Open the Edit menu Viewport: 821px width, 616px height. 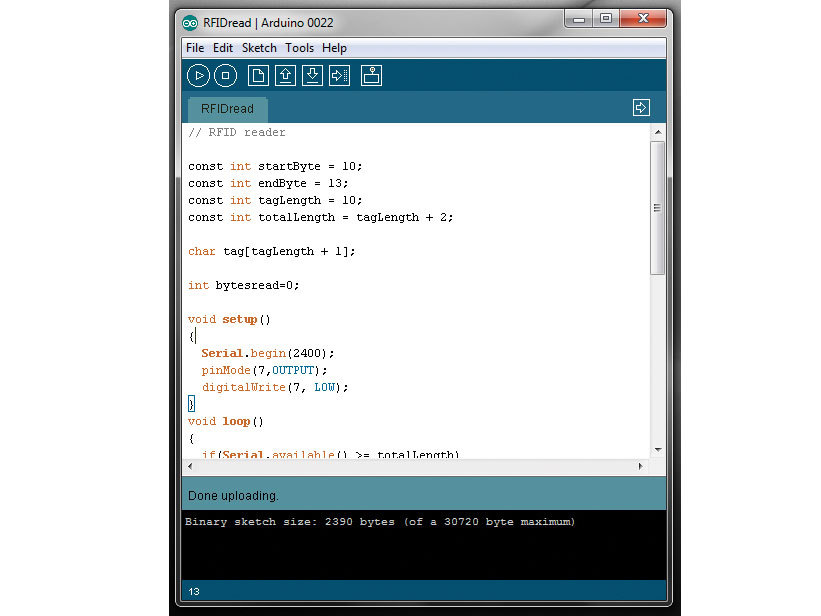(223, 48)
